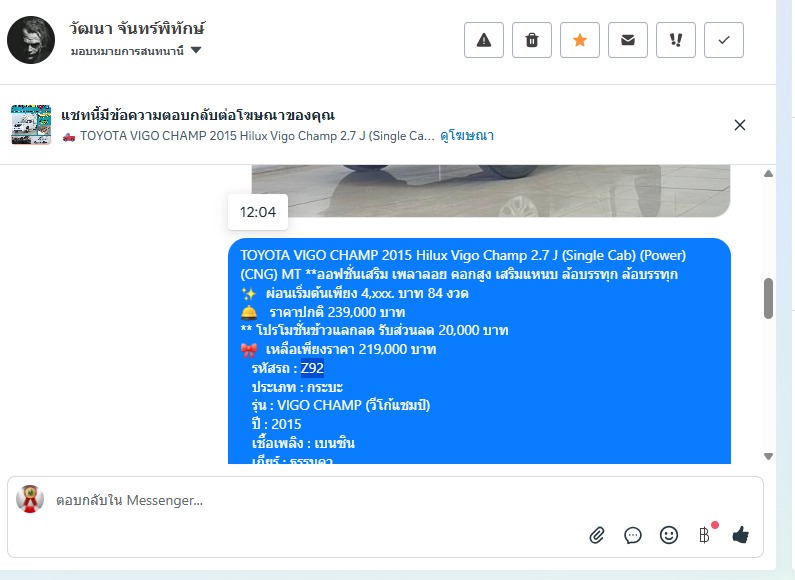Mark conversation done with checkmark icon
This screenshot has width=795, height=580.
pyautogui.click(x=724, y=40)
